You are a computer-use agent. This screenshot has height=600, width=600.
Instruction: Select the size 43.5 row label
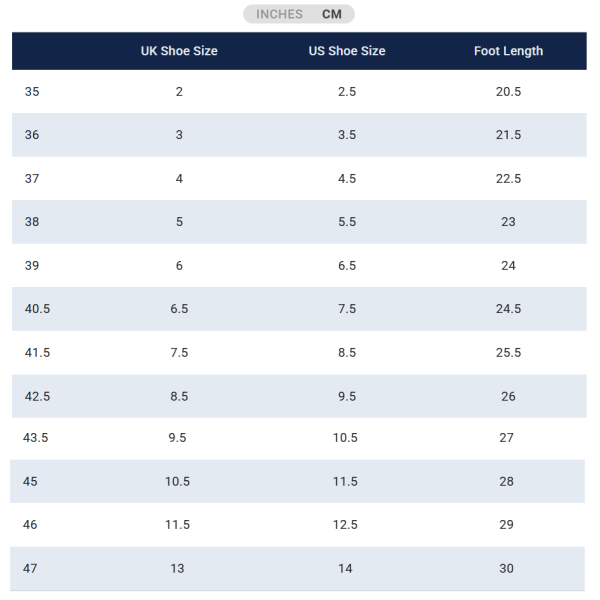pyautogui.click(x=37, y=438)
